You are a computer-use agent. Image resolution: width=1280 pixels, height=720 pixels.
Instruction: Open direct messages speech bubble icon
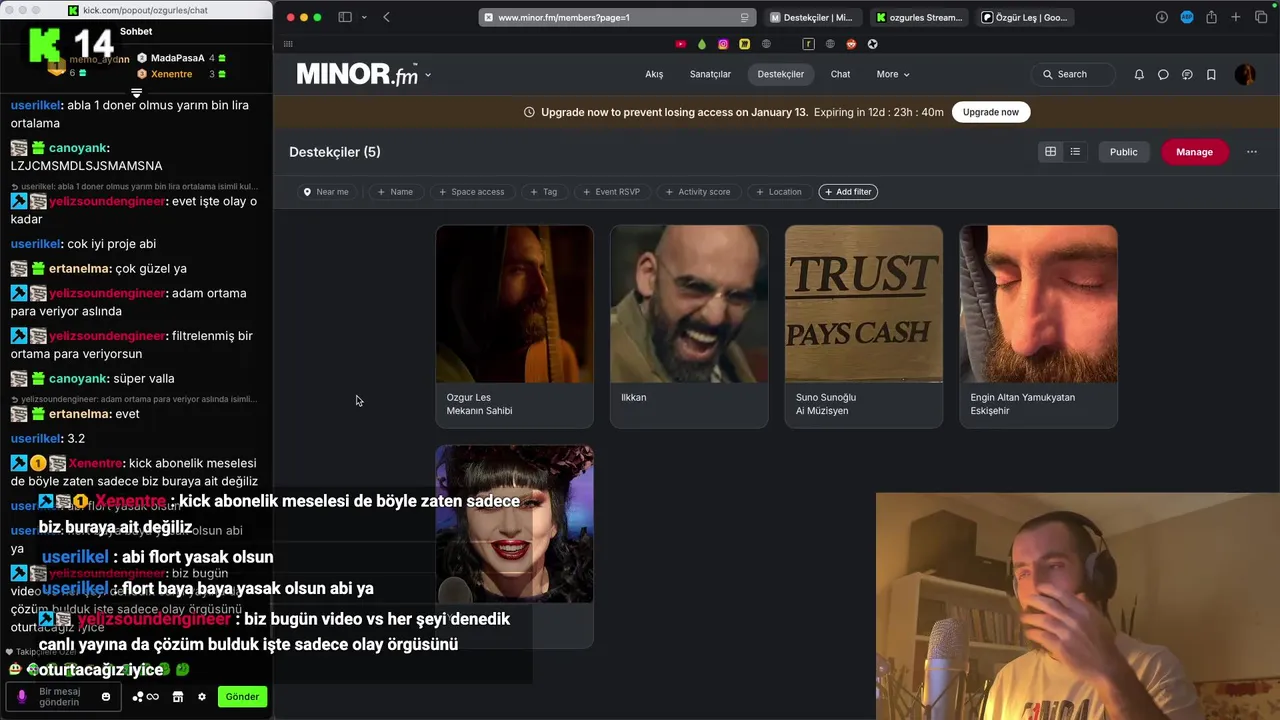(1163, 74)
